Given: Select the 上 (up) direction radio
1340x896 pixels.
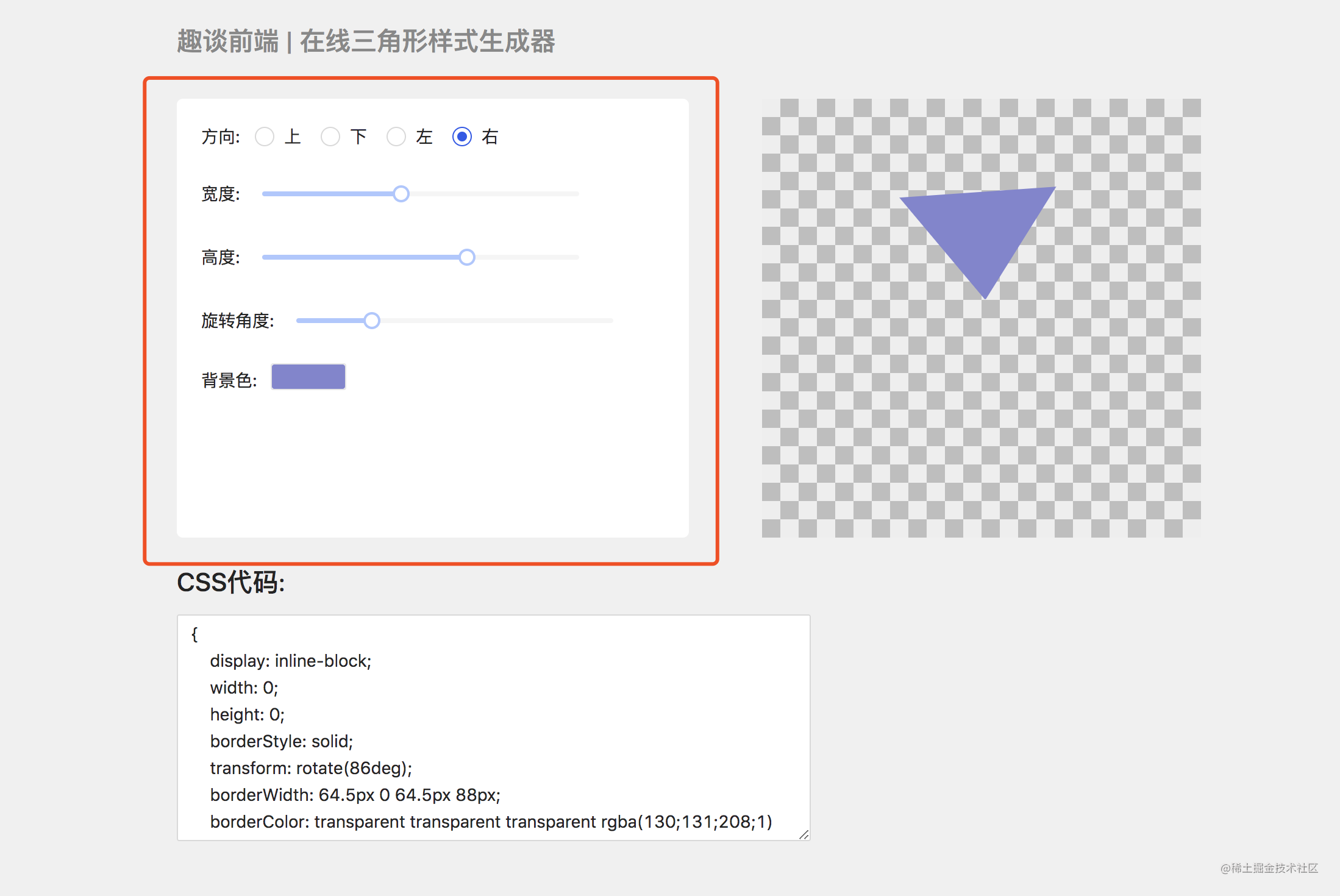Looking at the screenshot, I should [265, 137].
